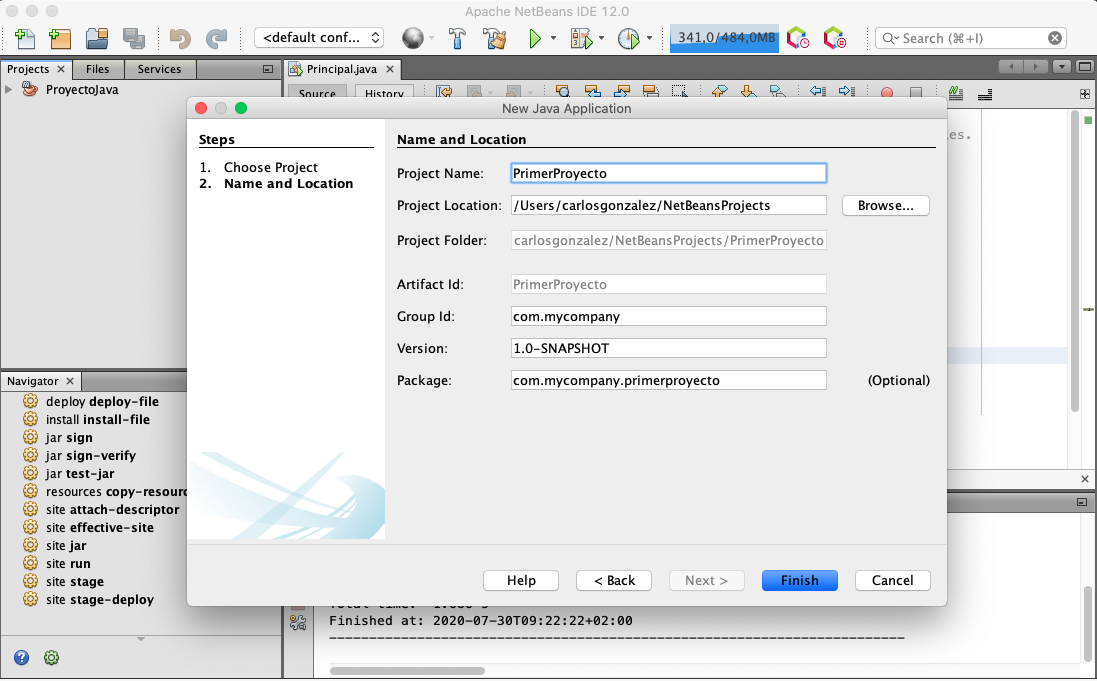The height and width of the screenshot is (681, 1097).
Task: Click the memory usage bar 341,0/484,0MB
Action: 724,38
